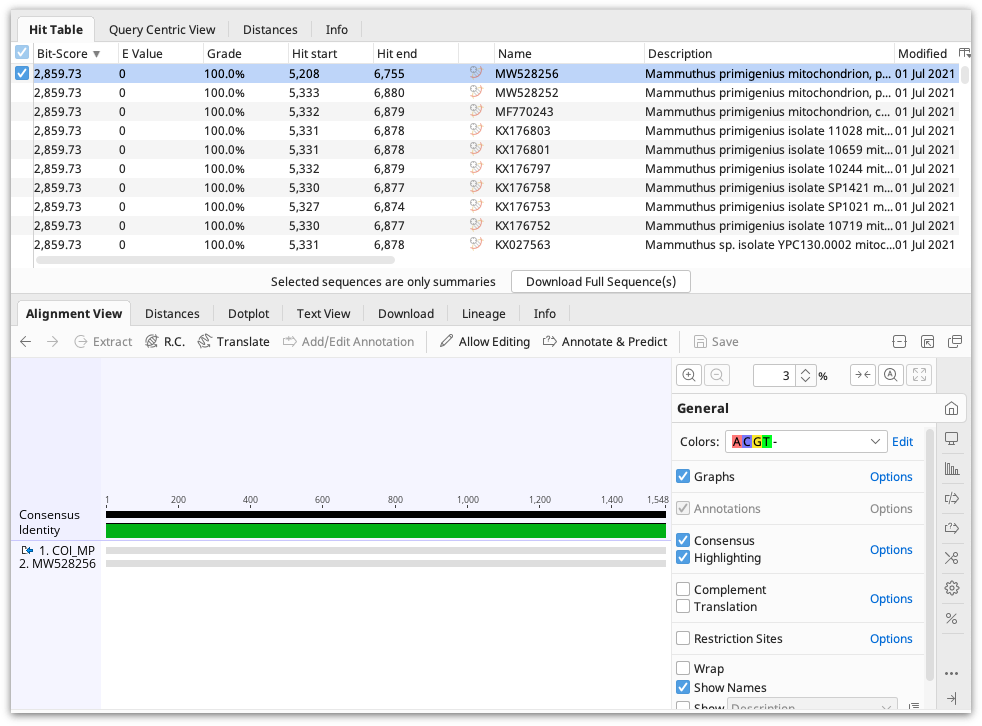Open the percent statistics icon in sidebar
Image resolution: width=982 pixels, height=726 pixels.
952,618
